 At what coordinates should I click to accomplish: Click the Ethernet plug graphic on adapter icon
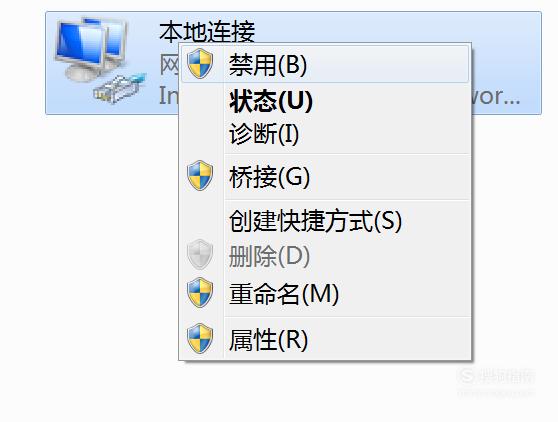tap(119, 89)
